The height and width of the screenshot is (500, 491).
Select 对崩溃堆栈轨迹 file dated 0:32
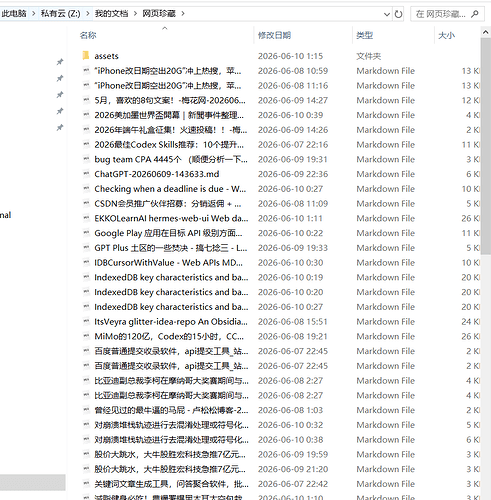171,425
